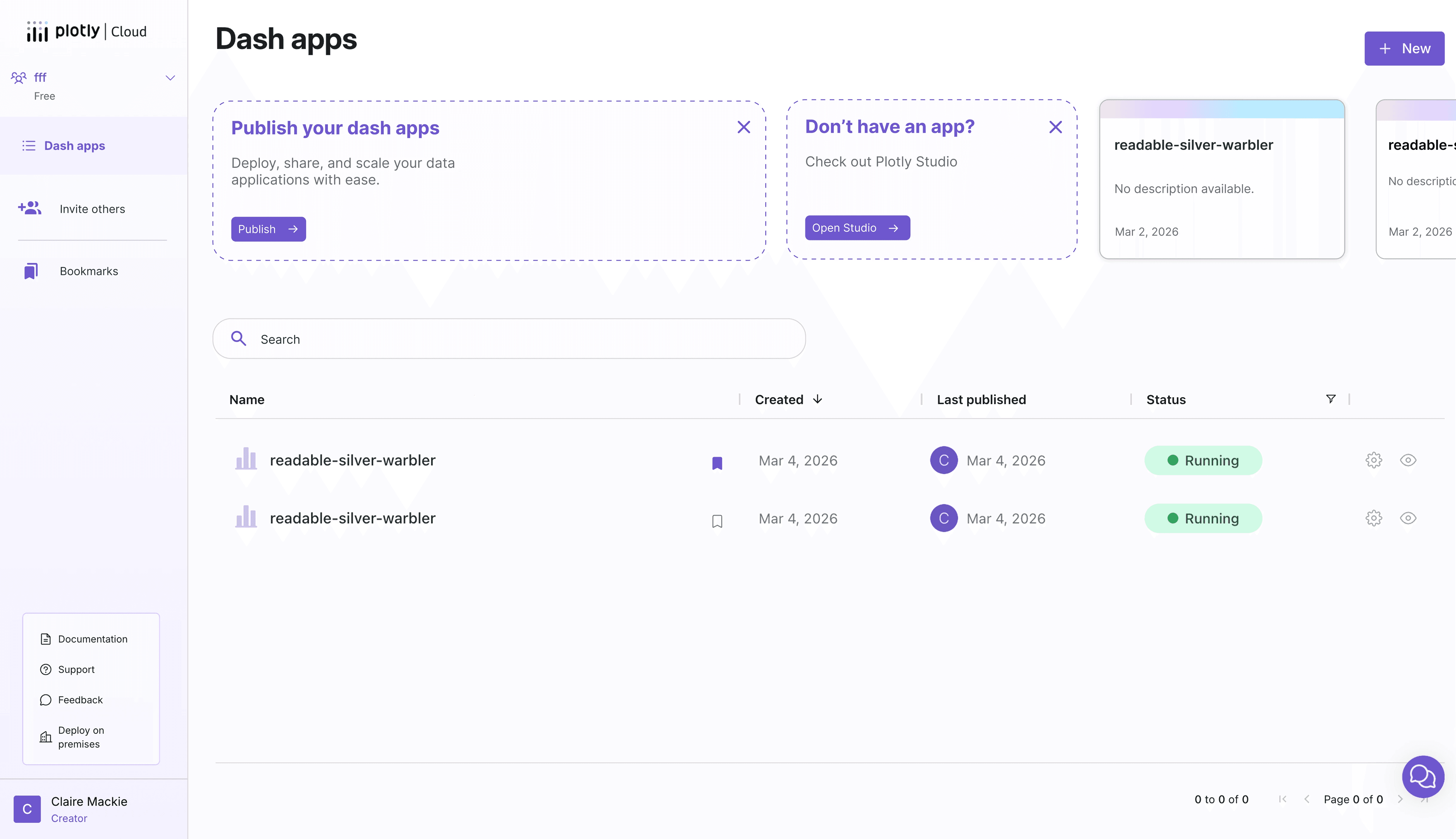
Task: Dismiss the Publish your dash apps card
Action: 743,127
